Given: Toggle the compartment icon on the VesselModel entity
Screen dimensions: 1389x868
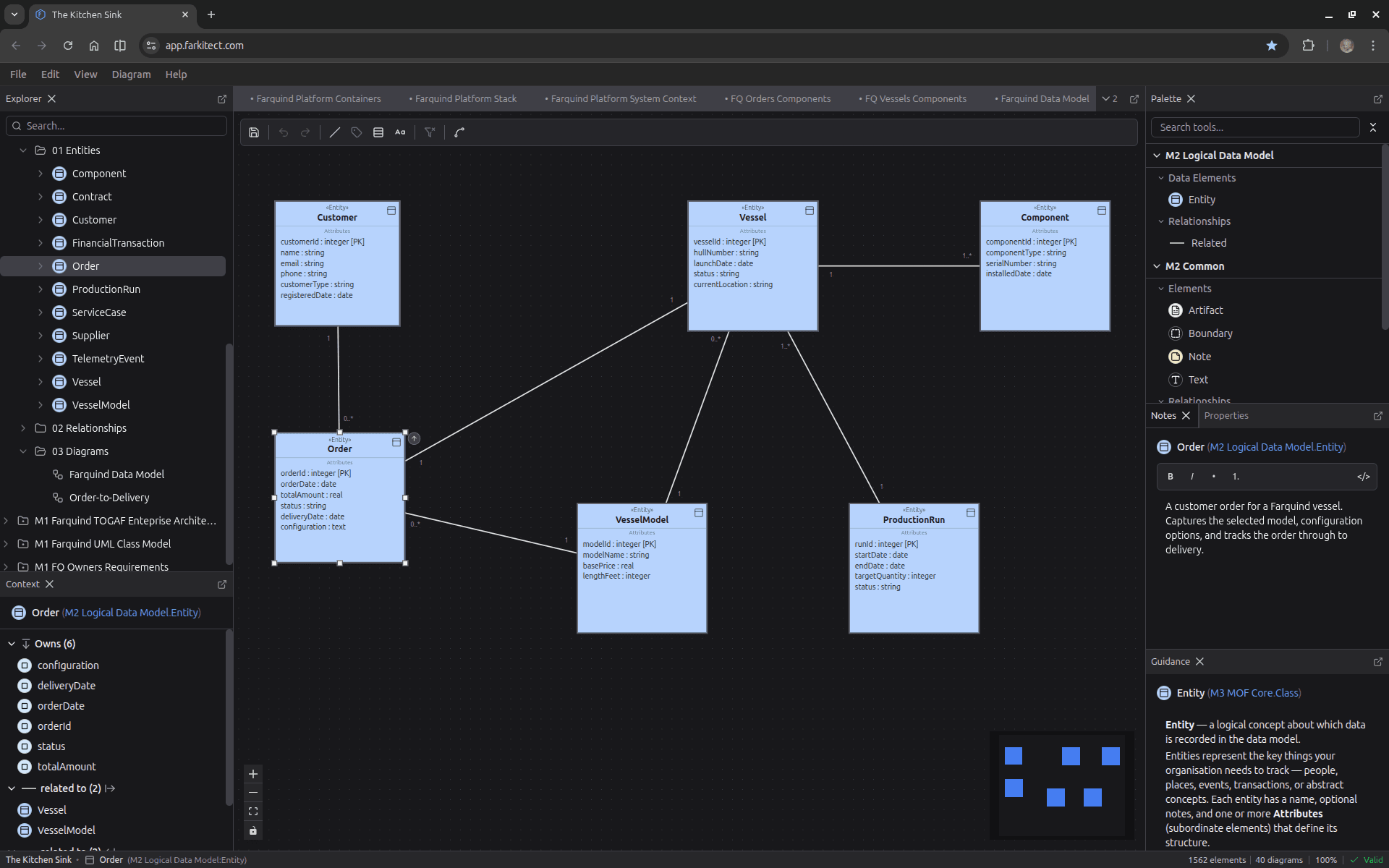Looking at the screenshot, I should click(x=699, y=513).
